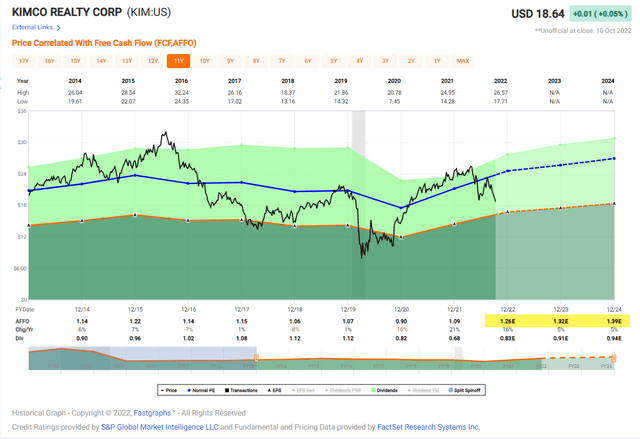Switch chart to 5Y range

(x=333, y=61)
